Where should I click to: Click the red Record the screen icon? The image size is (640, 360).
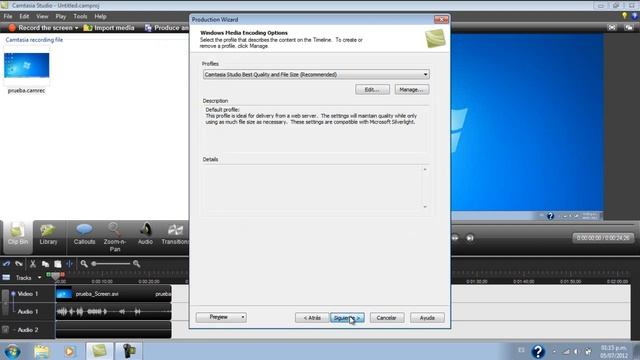click(12, 28)
